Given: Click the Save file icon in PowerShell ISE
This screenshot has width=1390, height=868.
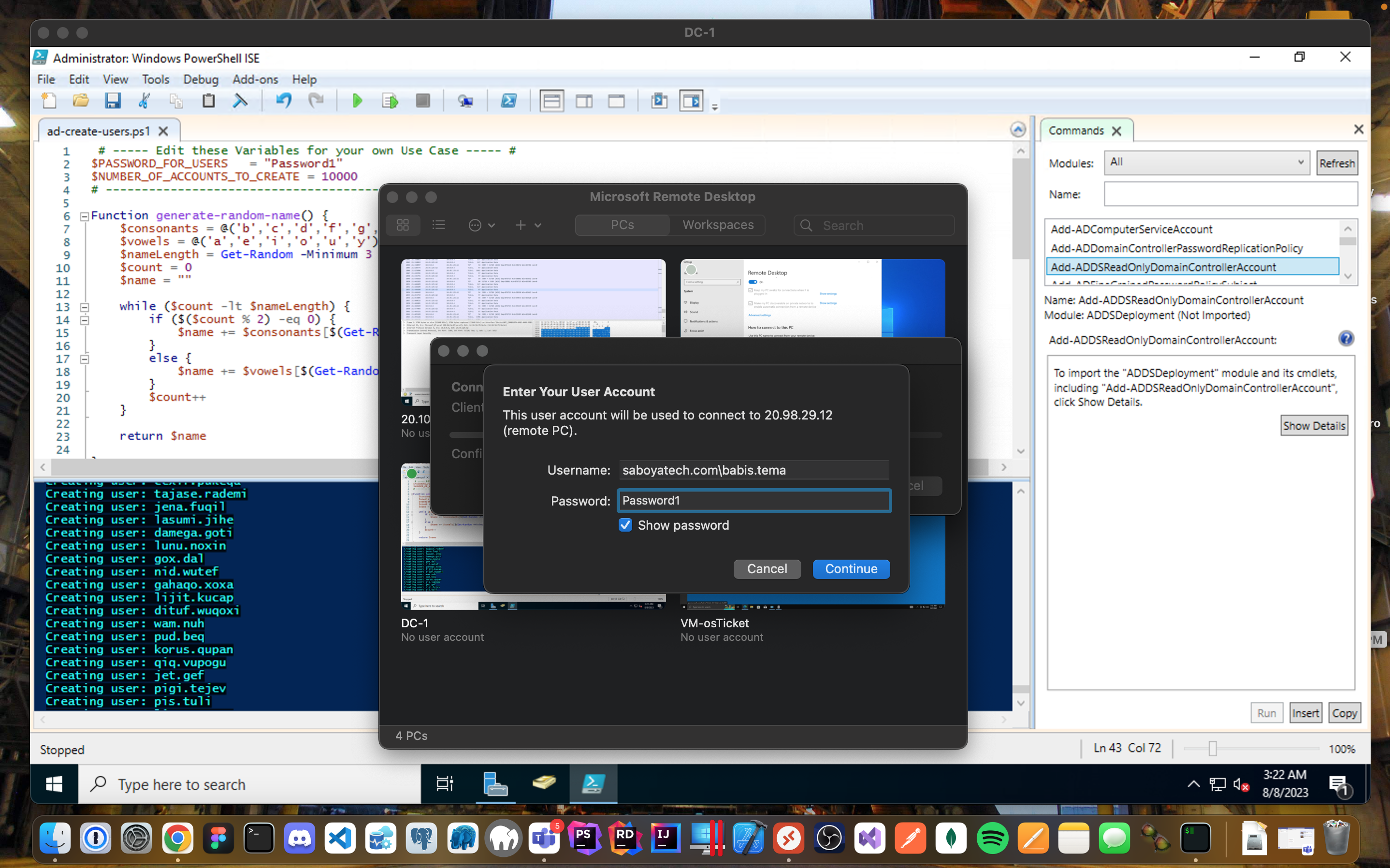Looking at the screenshot, I should [x=113, y=100].
